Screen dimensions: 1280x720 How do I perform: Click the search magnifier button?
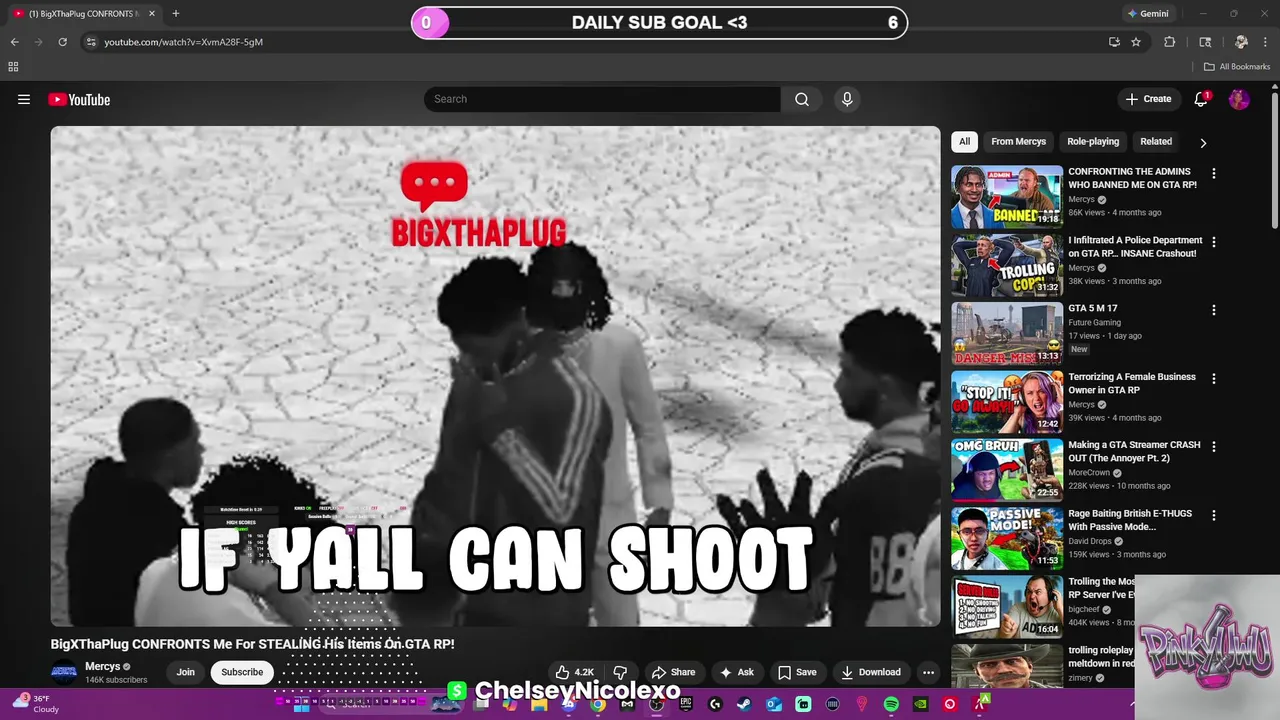pyautogui.click(x=802, y=99)
